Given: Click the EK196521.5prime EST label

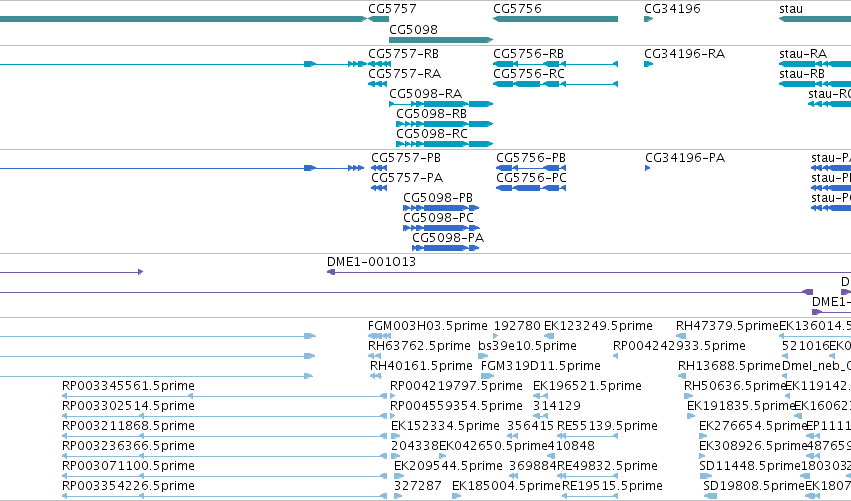Looking at the screenshot, I should (x=587, y=386).
